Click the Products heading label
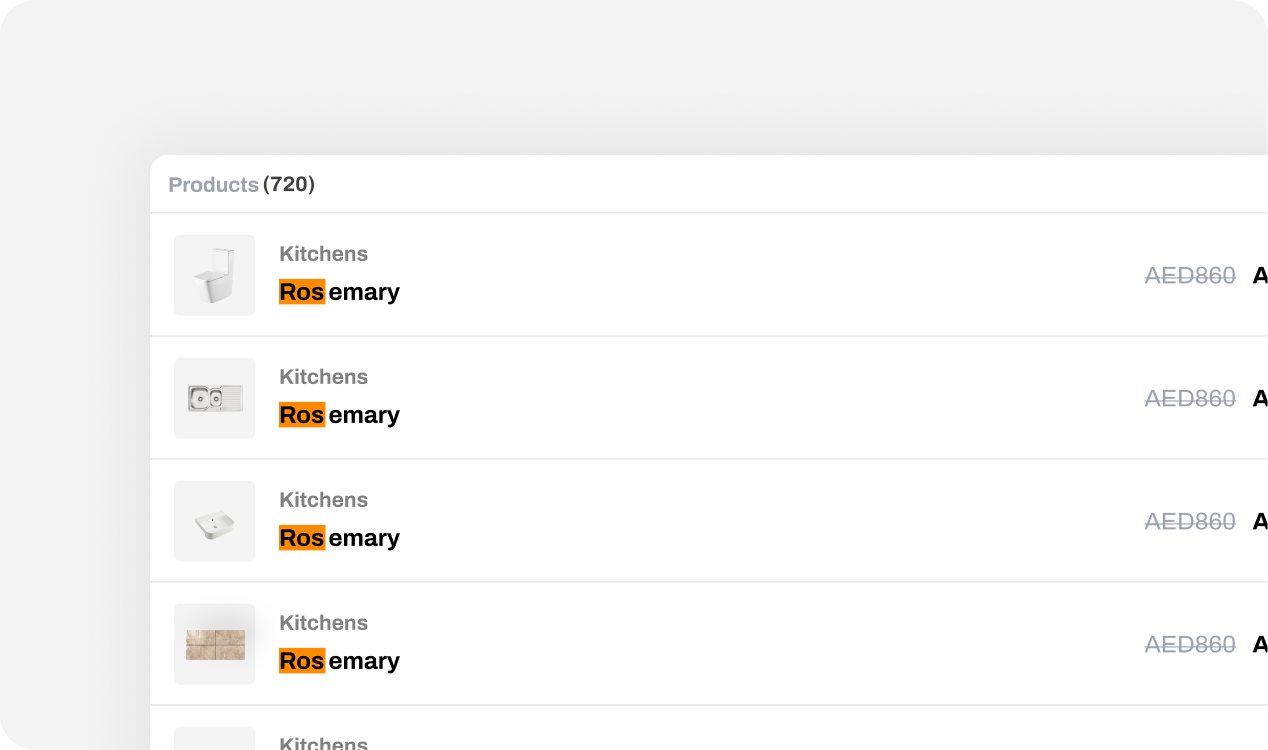This screenshot has height=750, width=1268. point(213,185)
